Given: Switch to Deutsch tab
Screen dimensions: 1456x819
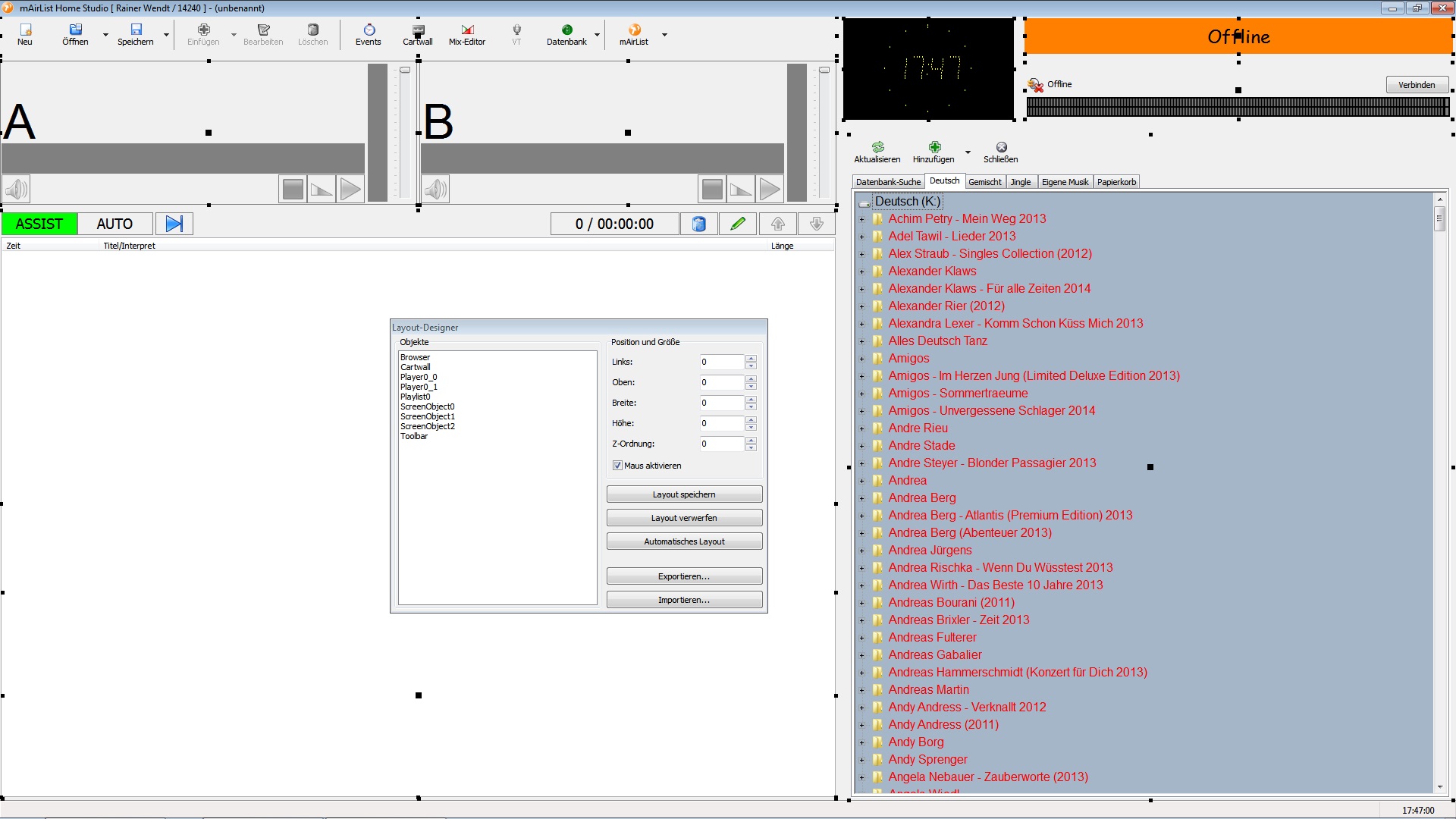Looking at the screenshot, I should (944, 180).
